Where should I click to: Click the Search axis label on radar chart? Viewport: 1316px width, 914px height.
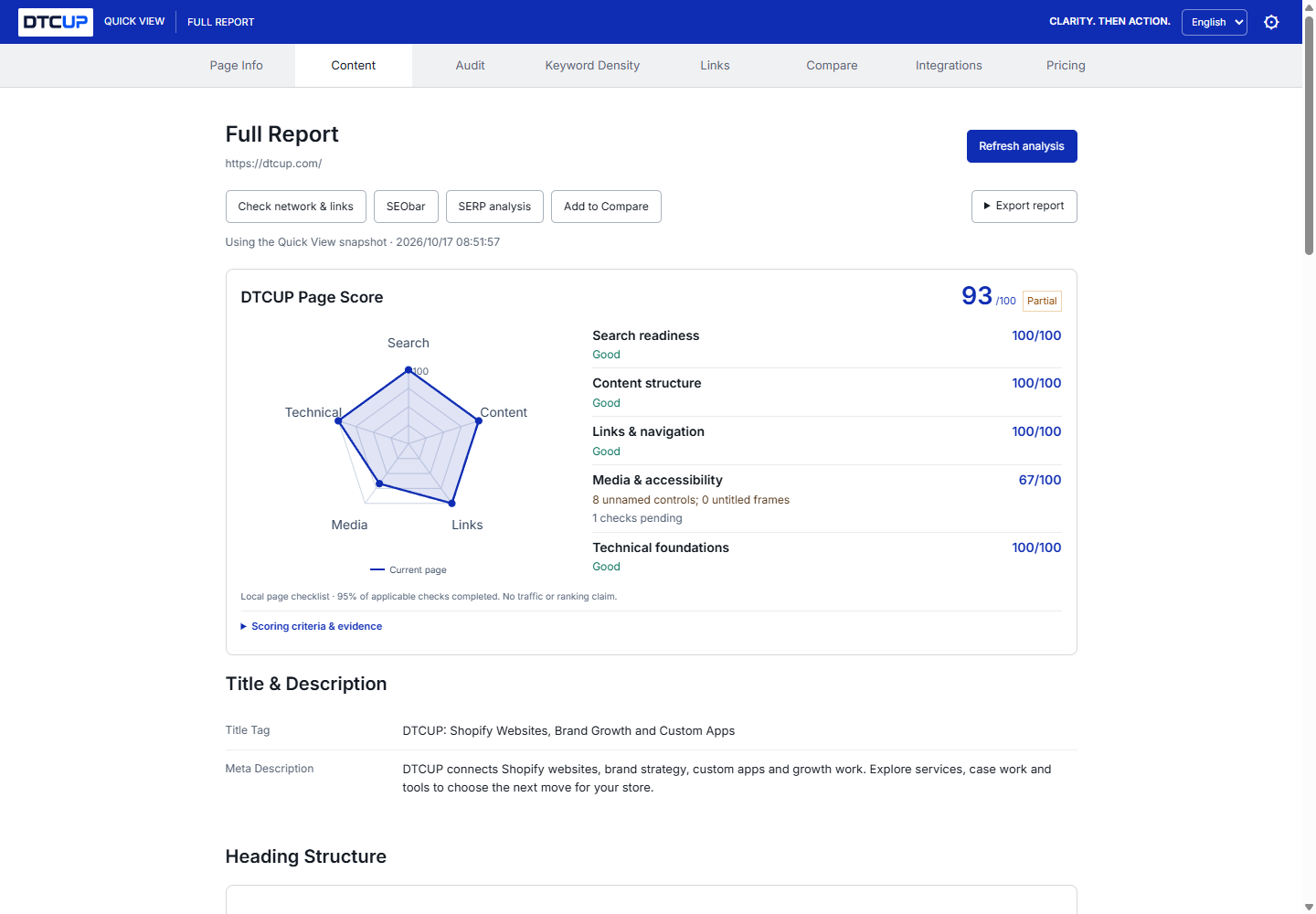click(409, 343)
